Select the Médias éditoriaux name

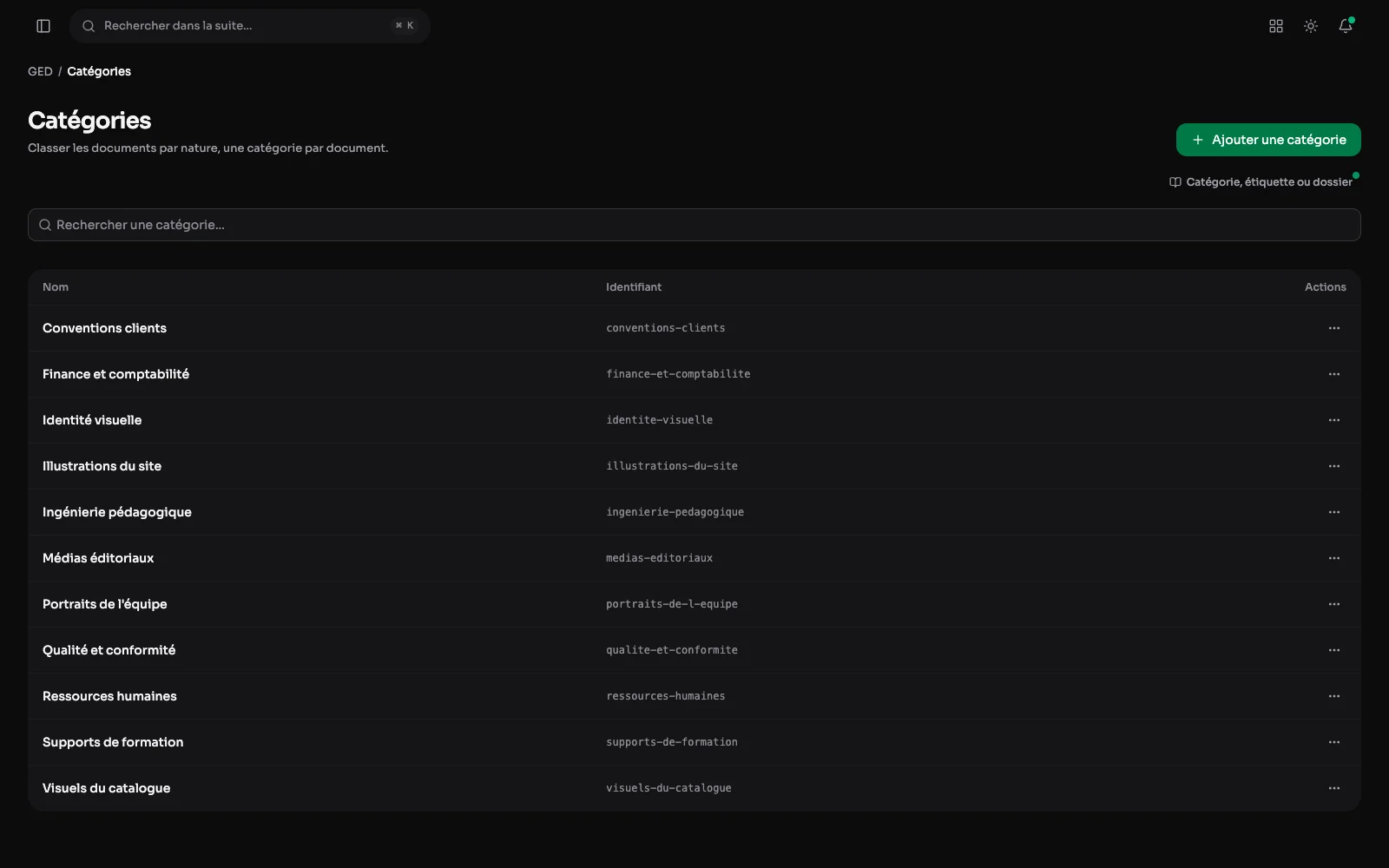point(98,558)
